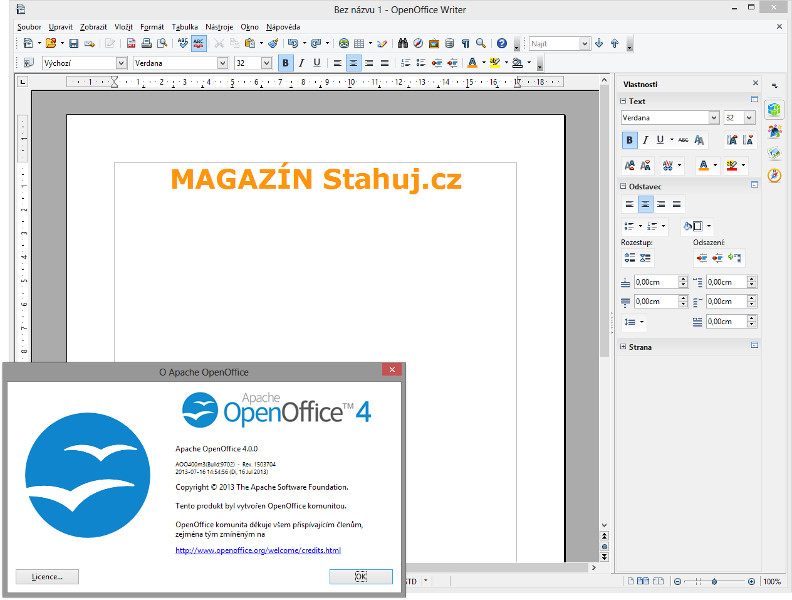Viewport: 792px width, 600px height.
Task: Open the Nápověda menu
Action: coord(283,27)
